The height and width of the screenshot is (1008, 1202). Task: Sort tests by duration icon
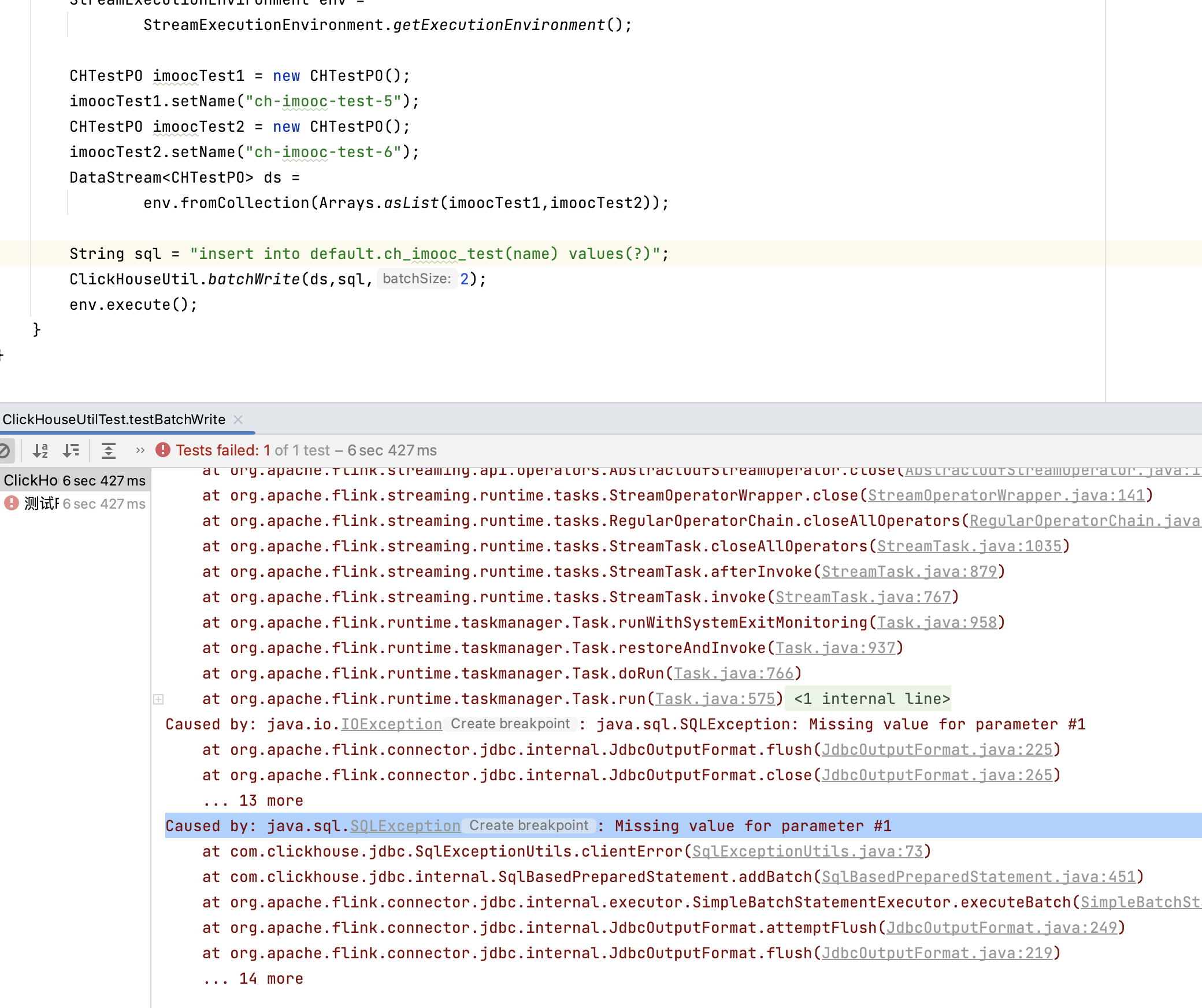point(71,450)
